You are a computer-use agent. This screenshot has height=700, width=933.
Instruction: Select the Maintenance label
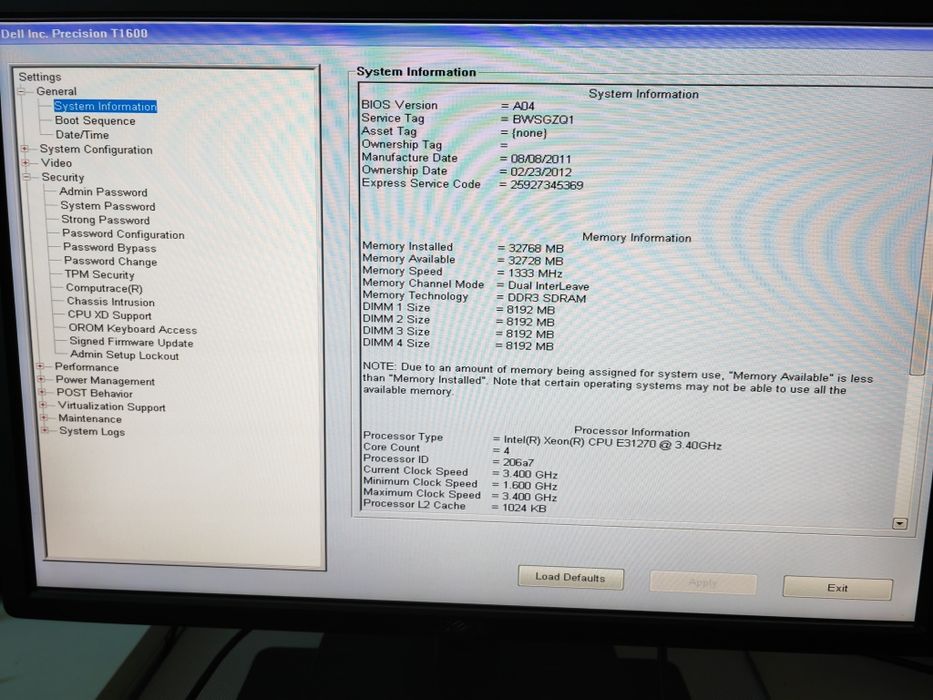[x=90, y=418]
